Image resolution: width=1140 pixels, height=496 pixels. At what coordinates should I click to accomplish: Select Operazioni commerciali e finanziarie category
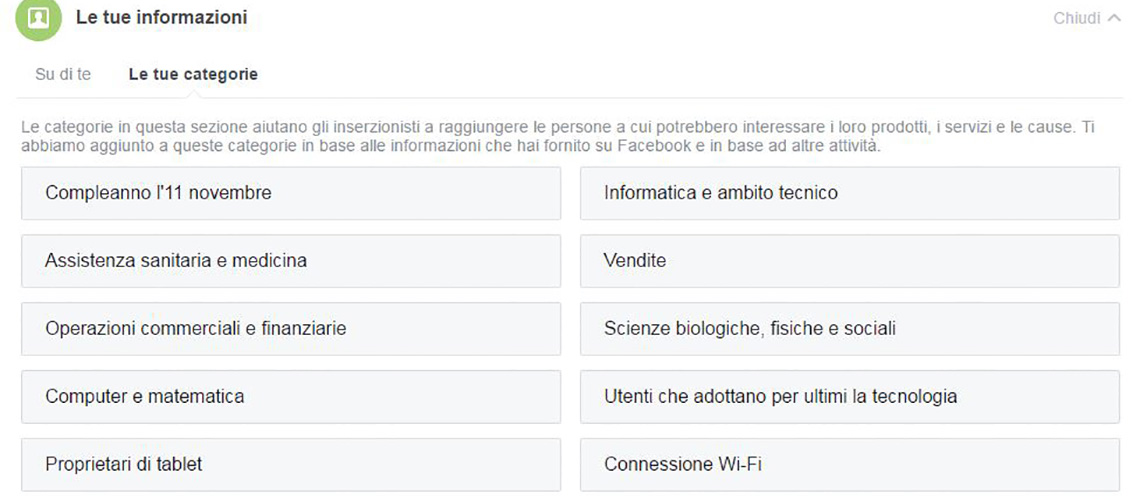291,329
